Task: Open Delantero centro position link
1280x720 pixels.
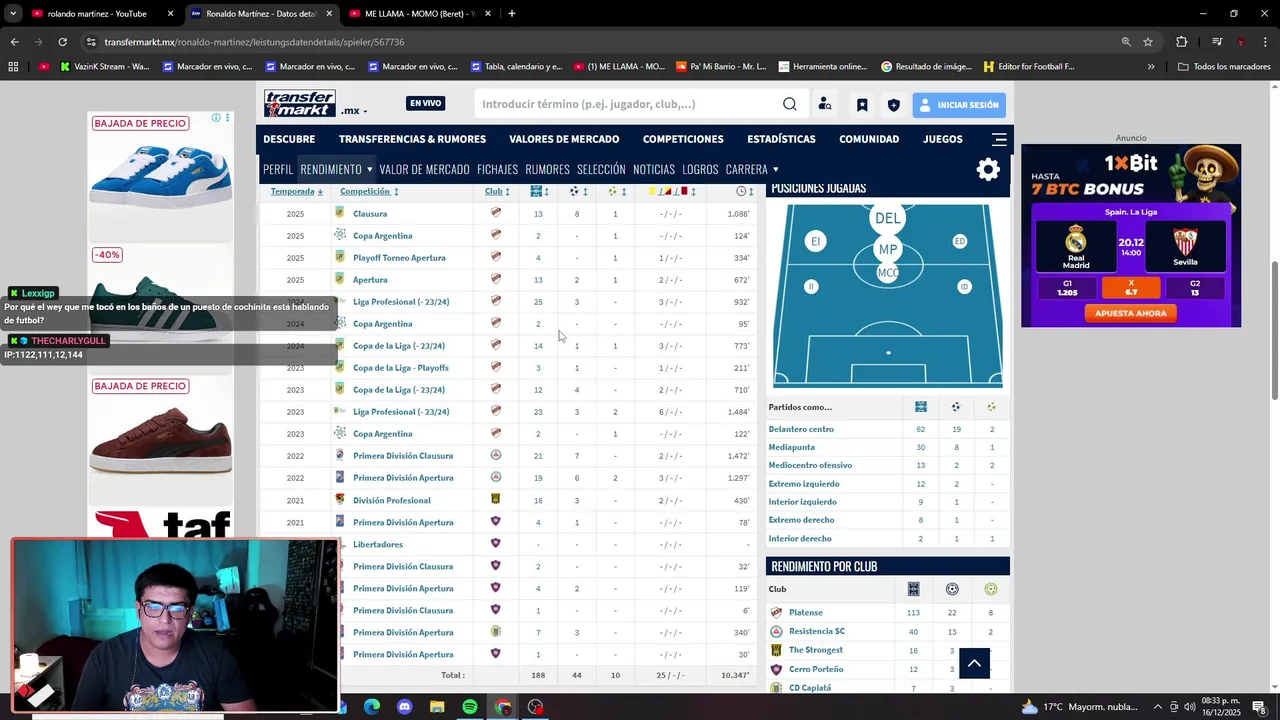Action: pyautogui.click(x=801, y=429)
